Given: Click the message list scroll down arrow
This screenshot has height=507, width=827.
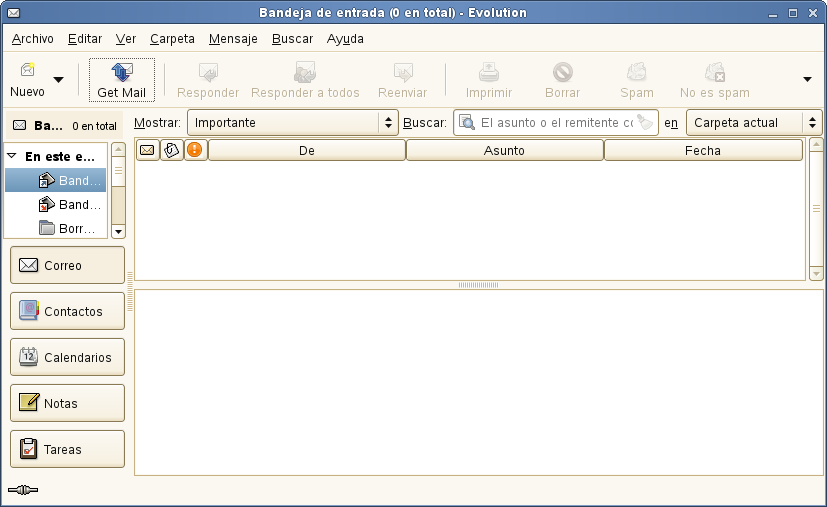Looking at the screenshot, I should [816, 273].
